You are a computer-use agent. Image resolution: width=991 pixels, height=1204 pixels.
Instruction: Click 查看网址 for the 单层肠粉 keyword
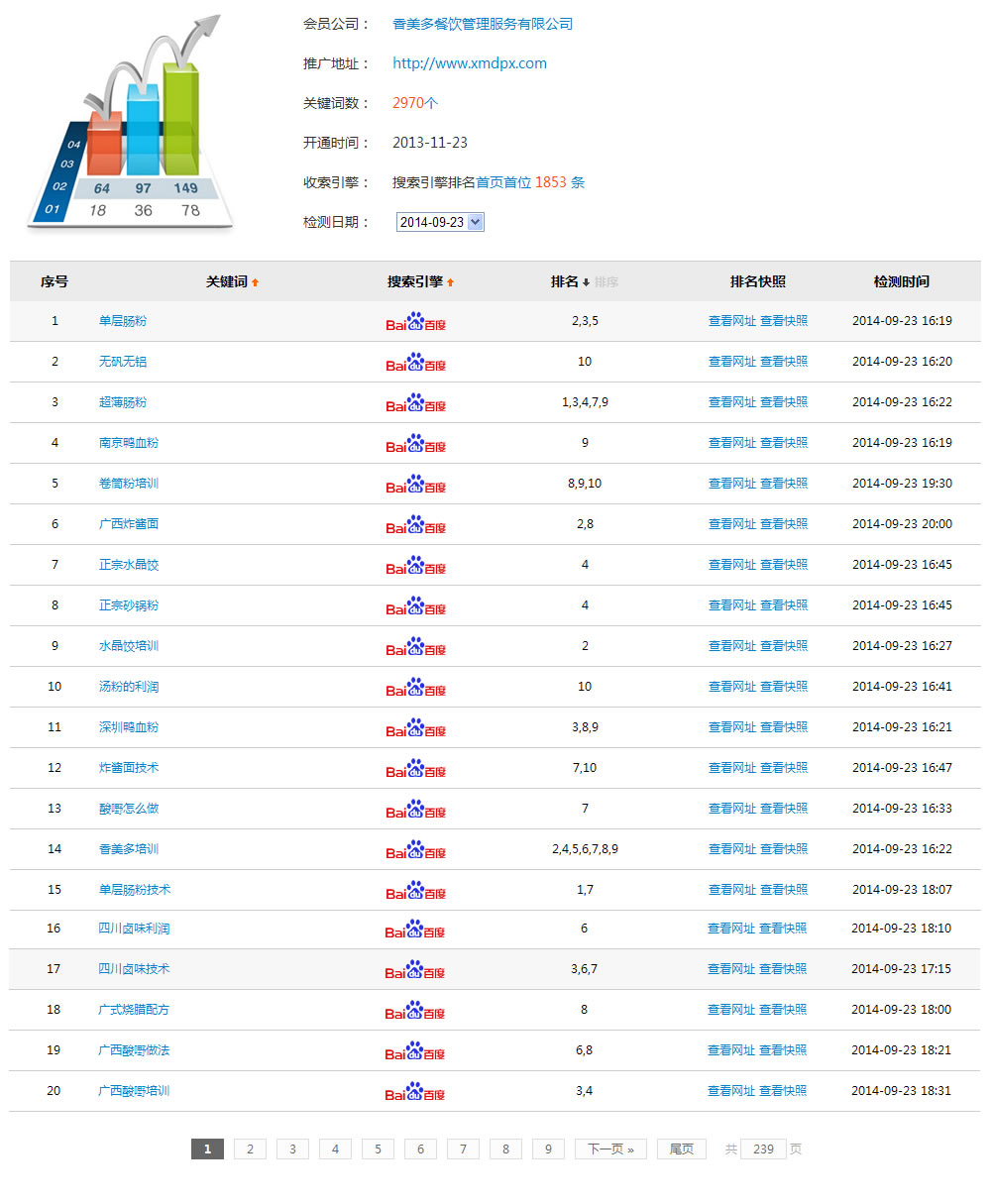tap(731, 321)
